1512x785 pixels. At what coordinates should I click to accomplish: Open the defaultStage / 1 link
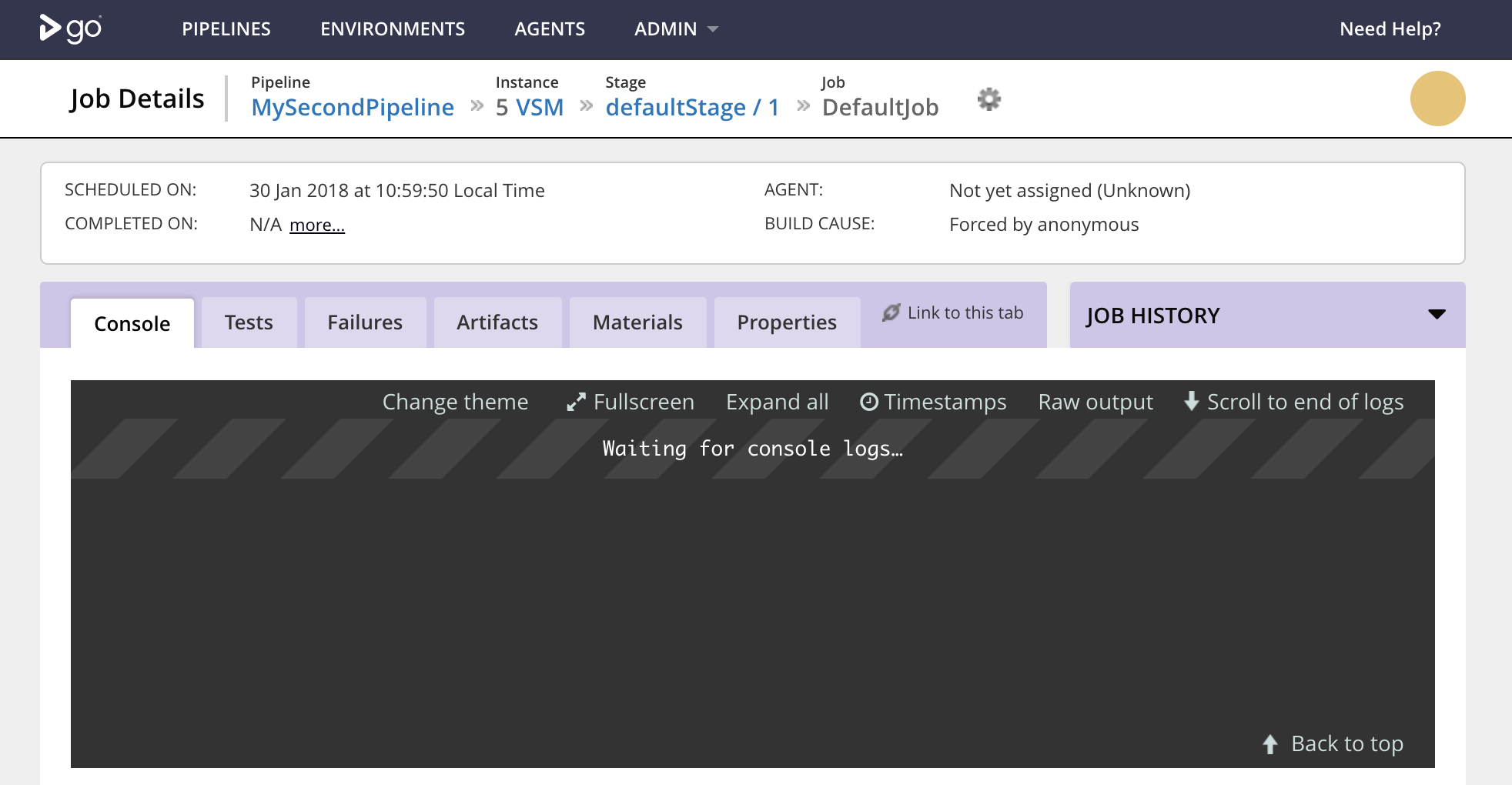(x=692, y=107)
